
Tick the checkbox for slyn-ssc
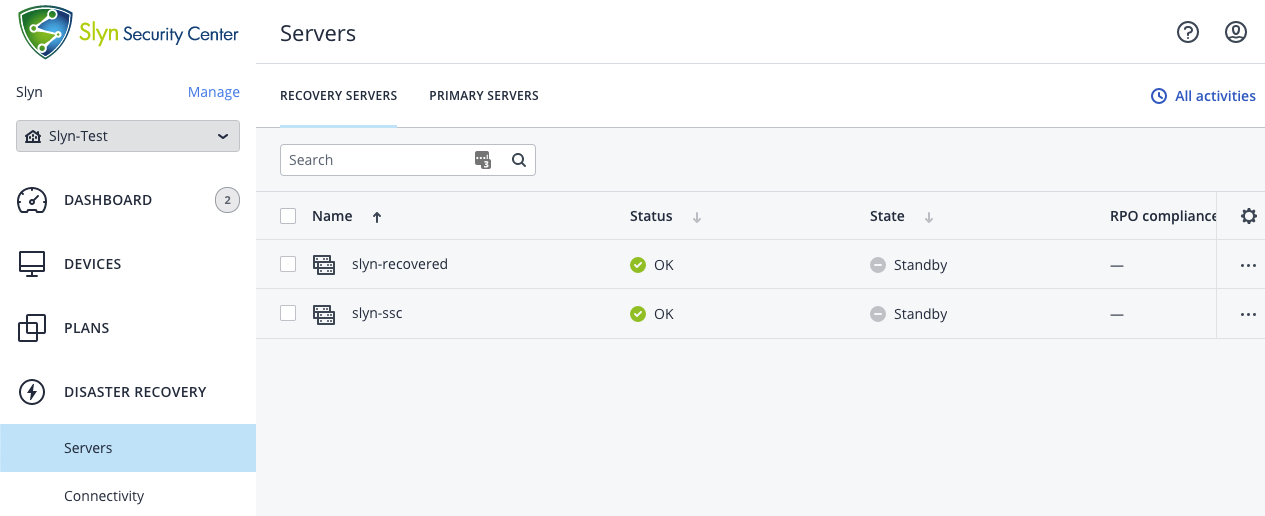click(x=288, y=313)
